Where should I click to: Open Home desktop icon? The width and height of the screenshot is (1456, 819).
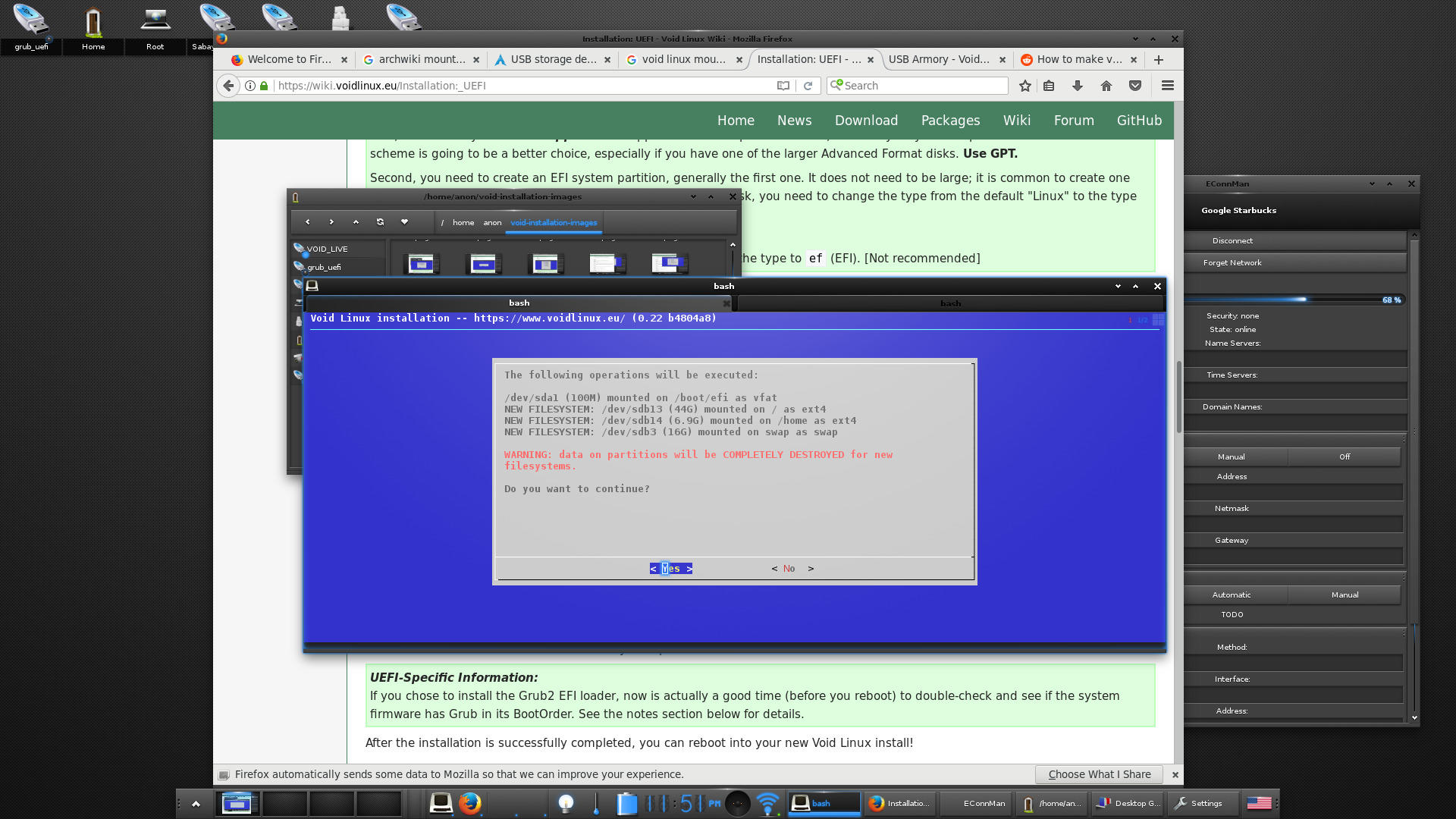(x=93, y=27)
